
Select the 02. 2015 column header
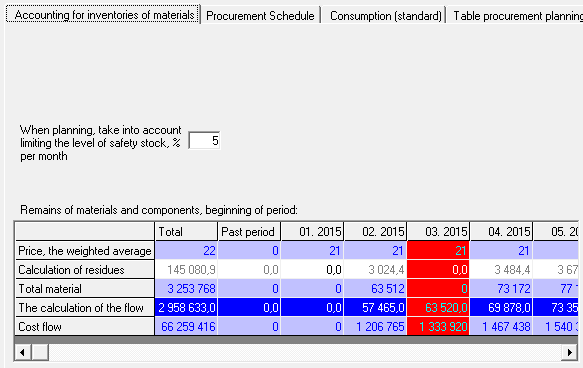point(375,232)
